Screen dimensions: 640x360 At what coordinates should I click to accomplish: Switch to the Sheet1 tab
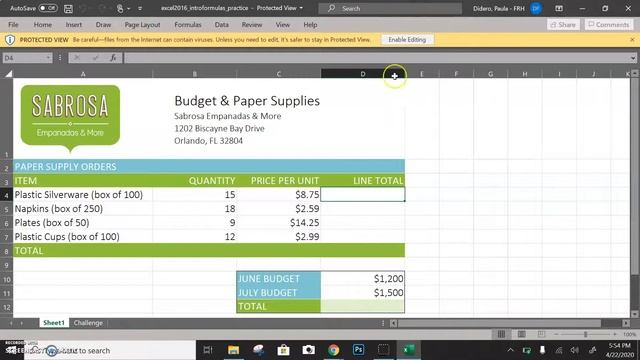(x=54, y=323)
